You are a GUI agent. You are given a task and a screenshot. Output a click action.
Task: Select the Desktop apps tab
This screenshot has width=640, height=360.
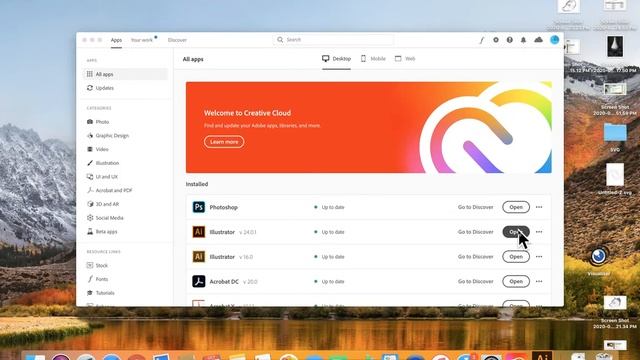pyautogui.click(x=336, y=59)
